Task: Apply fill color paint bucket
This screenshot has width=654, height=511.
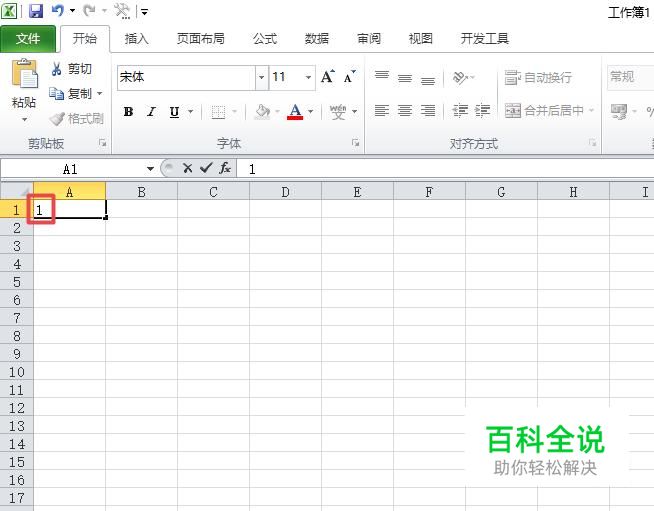Action: pyautogui.click(x=262, y=112)
